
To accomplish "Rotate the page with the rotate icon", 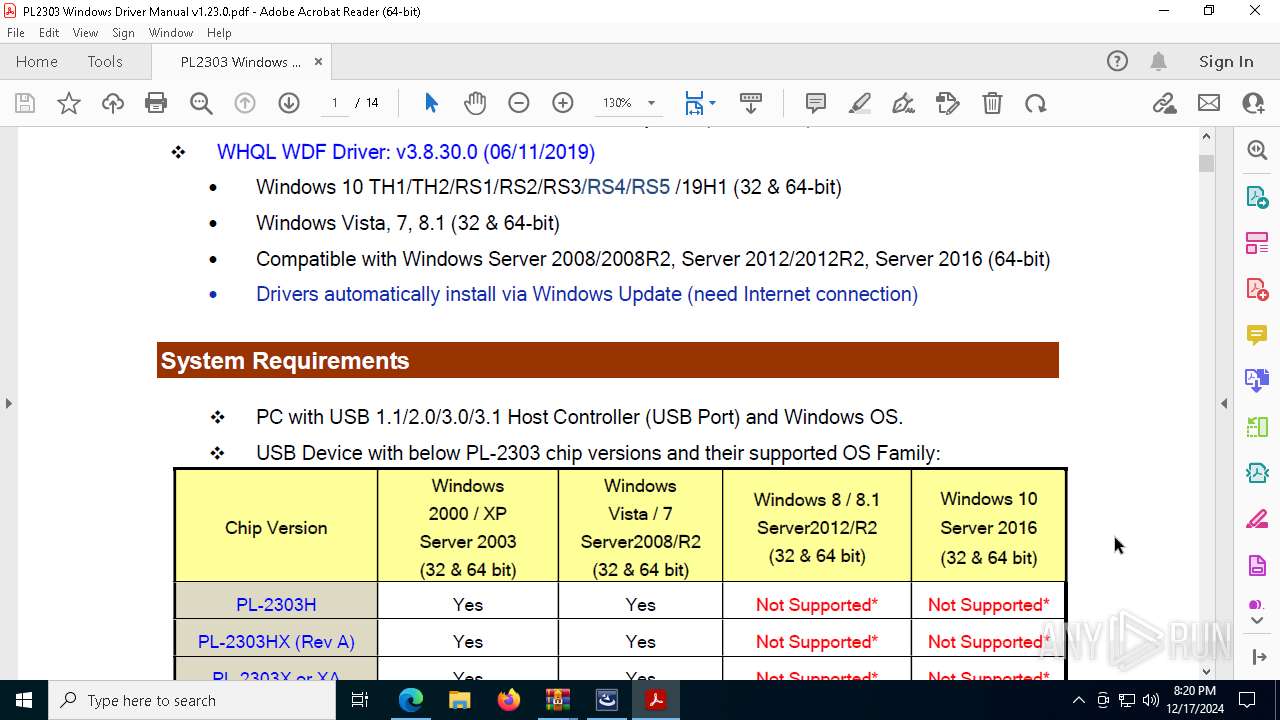I will coord(1036,103).
